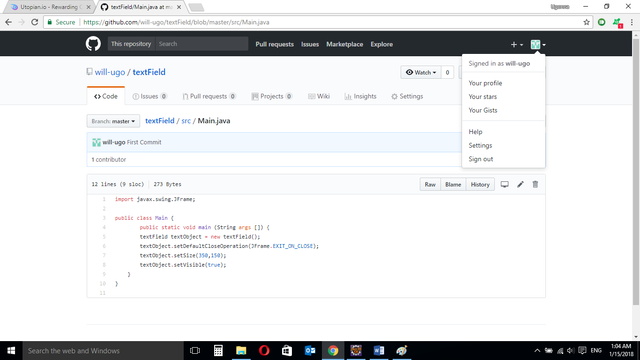
Task: Click the Raw button
Action: (x=430, y=184)
